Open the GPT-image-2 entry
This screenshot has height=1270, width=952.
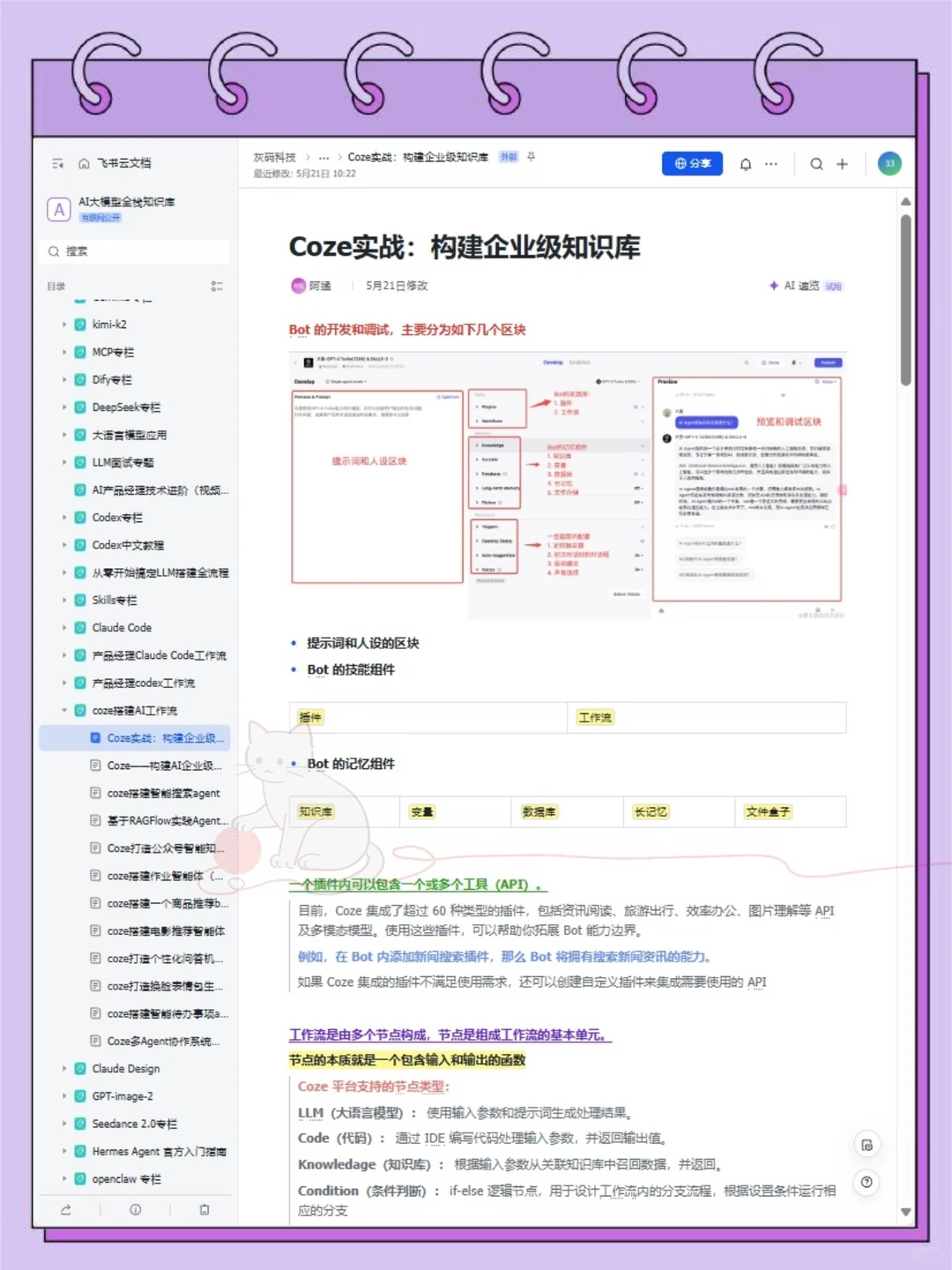tap(123, 1096)
